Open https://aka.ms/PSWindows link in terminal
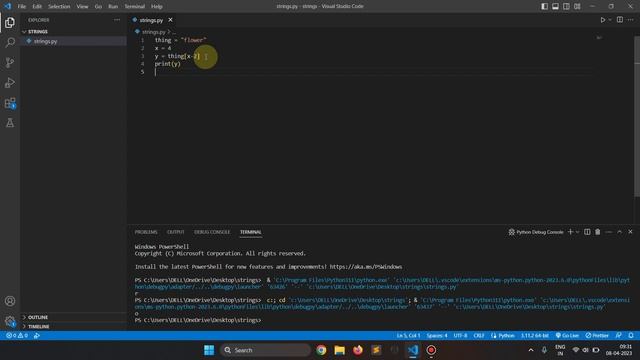This screenshot has height=360, width=640. coord(366,267)
